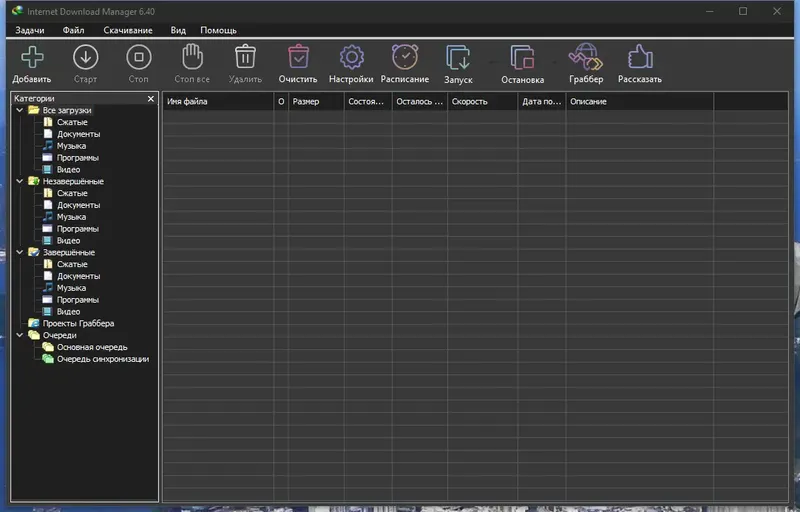Sort by Размер column header

(x=316, y=101)
